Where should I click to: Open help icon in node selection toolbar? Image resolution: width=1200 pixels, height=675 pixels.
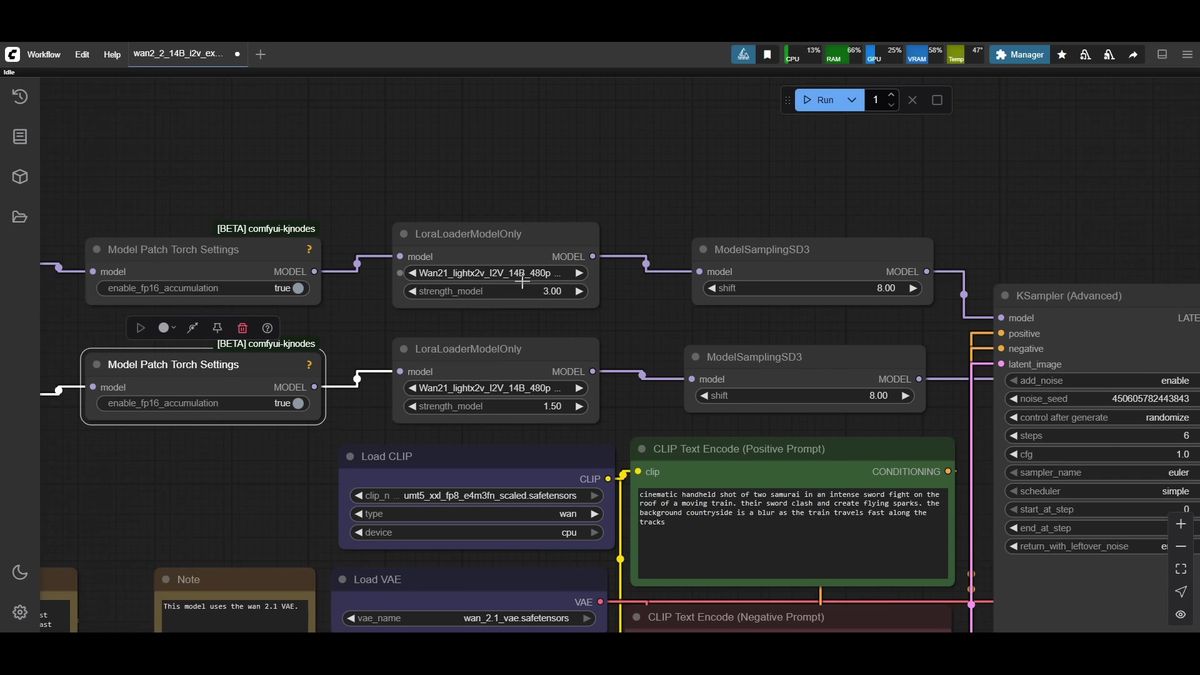[267, 327]
